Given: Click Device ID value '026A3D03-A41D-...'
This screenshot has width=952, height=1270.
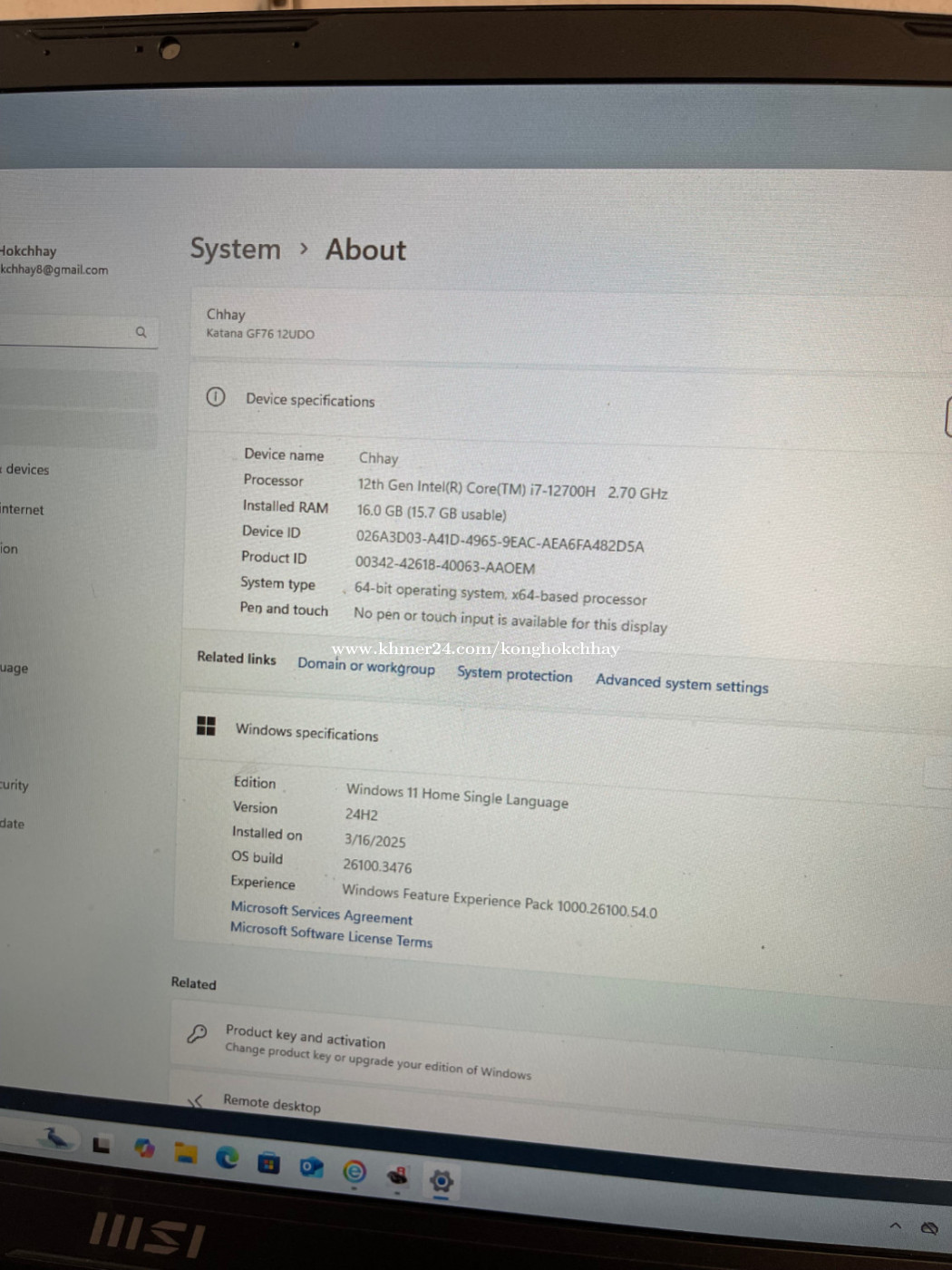Looking at the screenshot, I should (x=500, y=542).
